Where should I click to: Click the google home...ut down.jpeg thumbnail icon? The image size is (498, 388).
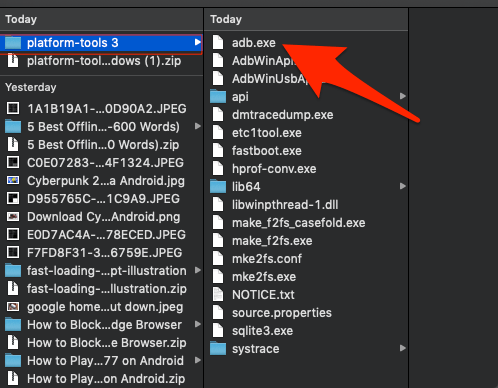13,307
